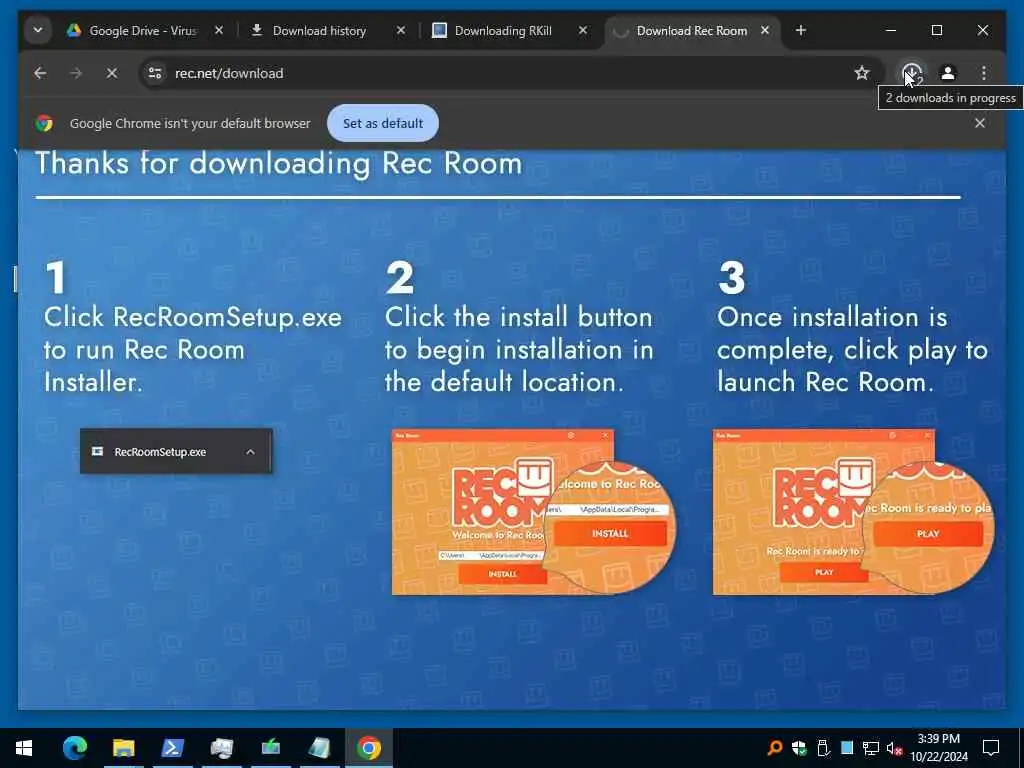Viewport: 1024px width, 768px height.
Task: Click the RecRoomSetup.exe download chip image
Action: point(176,451)
